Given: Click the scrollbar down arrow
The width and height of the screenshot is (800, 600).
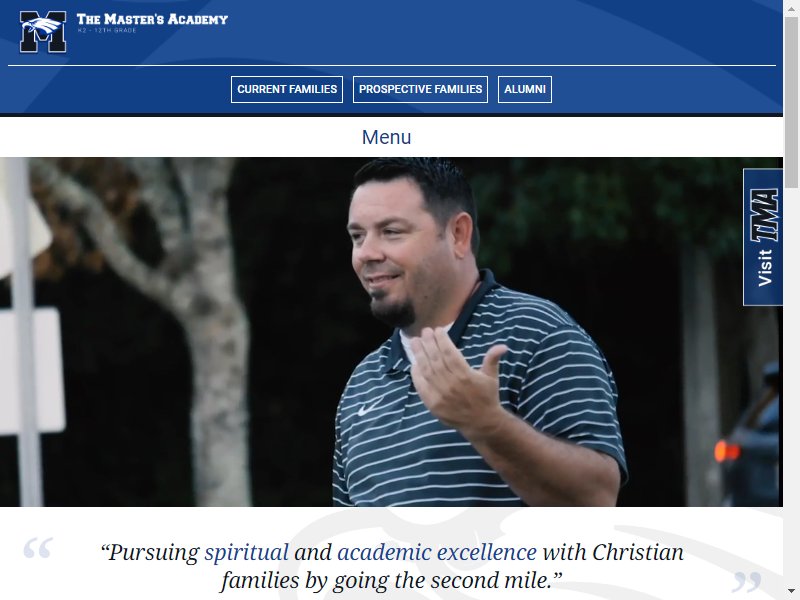Looking at the screenshot, I should pyautogui.click(x=791, y=592).
